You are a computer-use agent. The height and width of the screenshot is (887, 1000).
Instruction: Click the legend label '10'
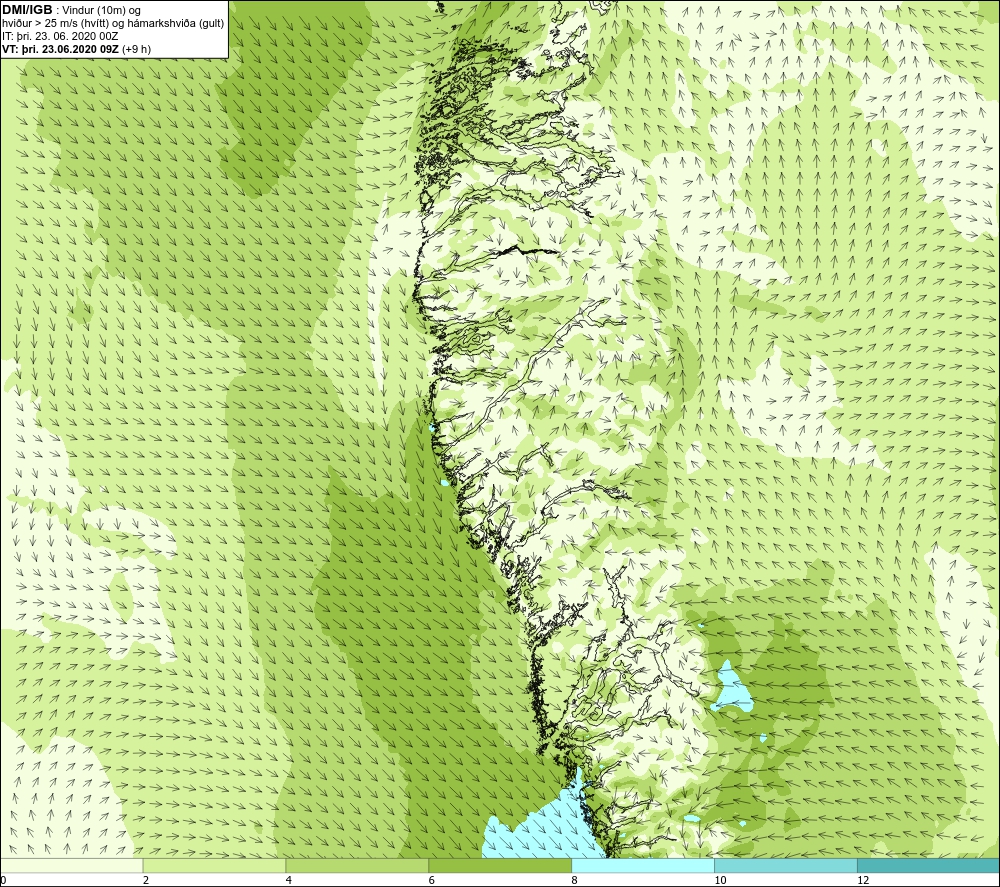point(720,880)
